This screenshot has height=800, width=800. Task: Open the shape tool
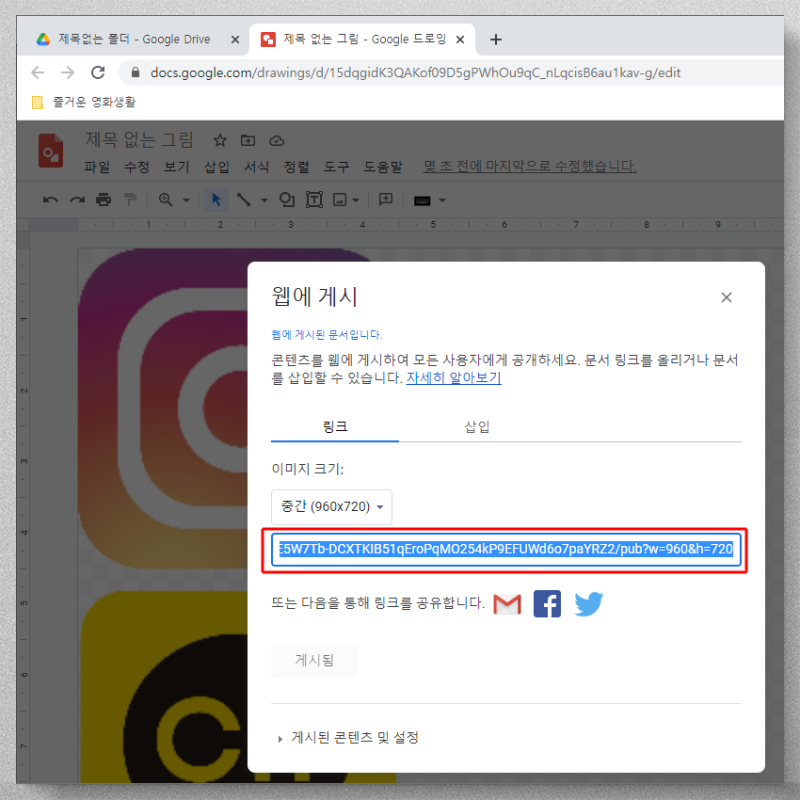click(287, 200)
